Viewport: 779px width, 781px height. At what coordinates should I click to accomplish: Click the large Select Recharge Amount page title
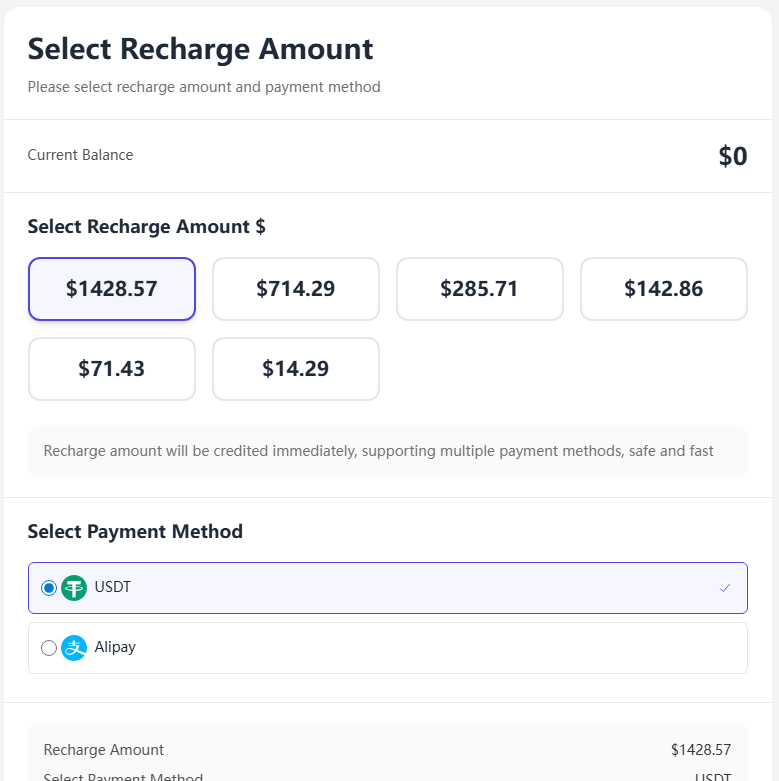click(200, 49)
